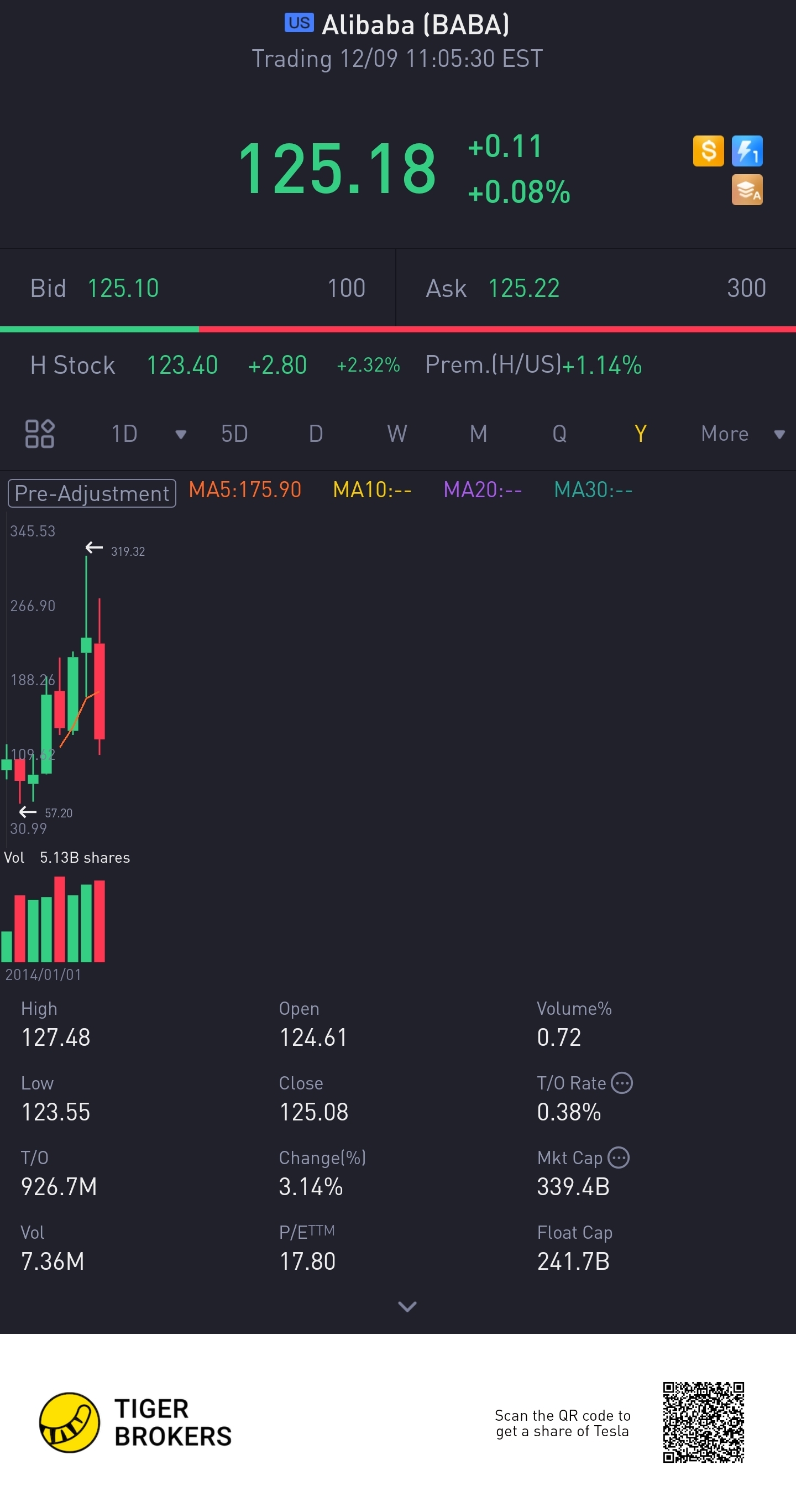
Task: Tap the bid-ask ratio bar
Action: pos(397,329)
